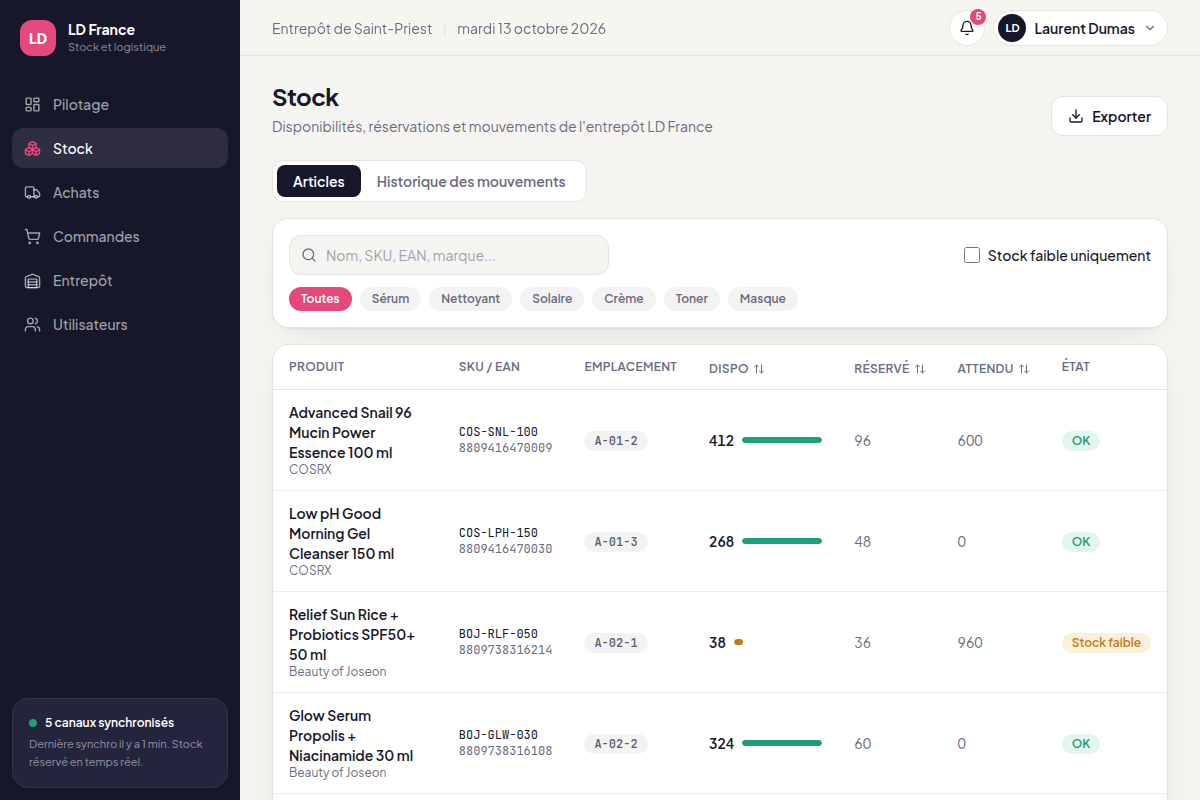1200x800 pixels.
Task: Focus the Nom, SKU, EAN search field
Action: (449, 255)
